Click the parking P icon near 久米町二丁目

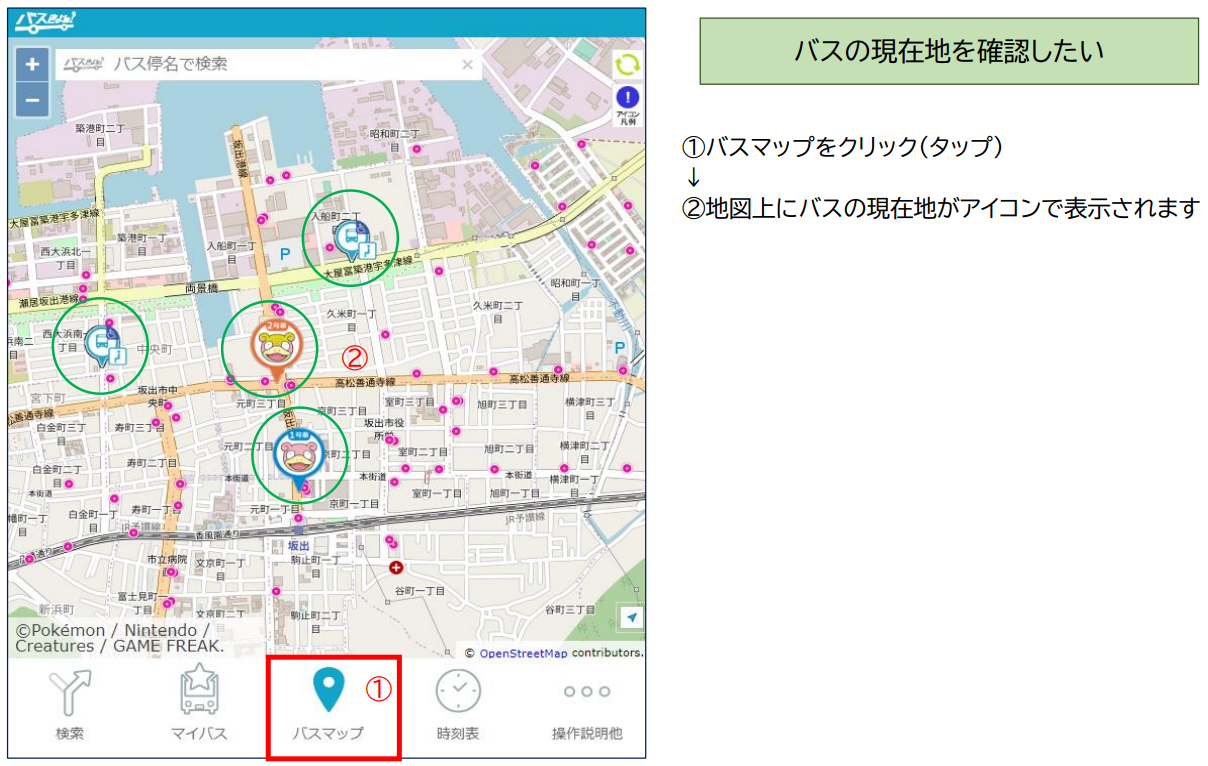(620, 347)
